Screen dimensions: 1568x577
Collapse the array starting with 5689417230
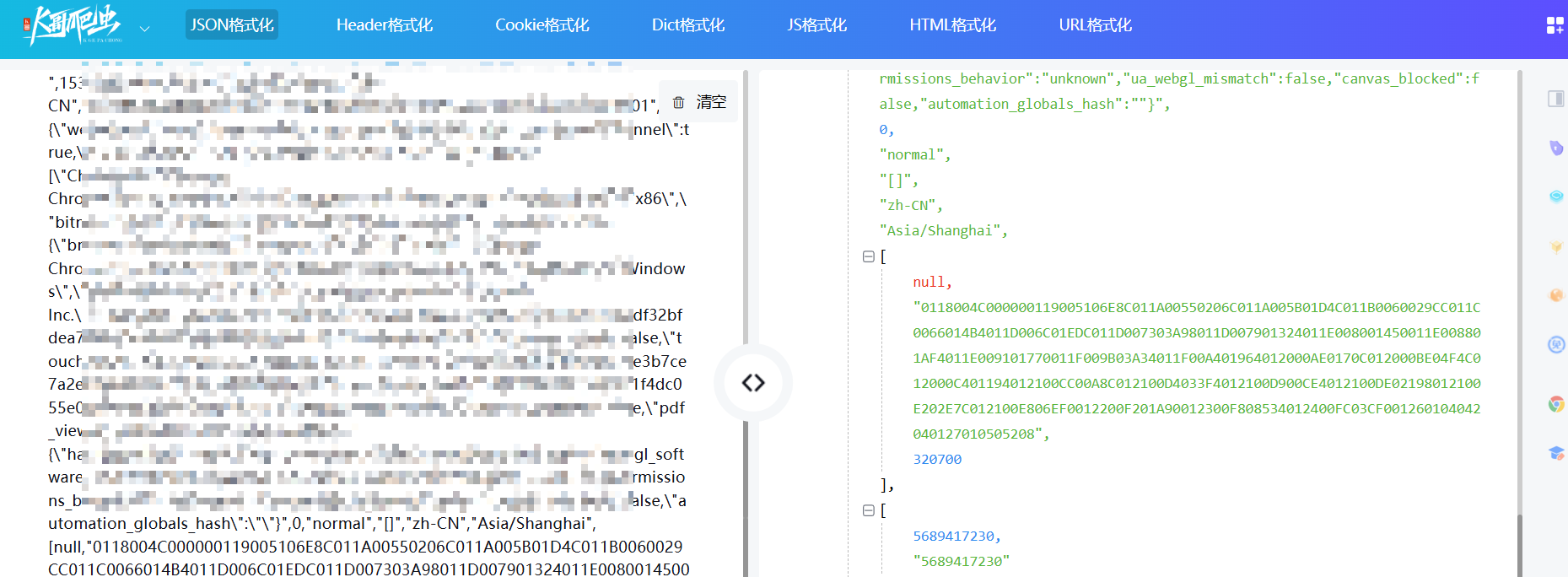[868, 510]
